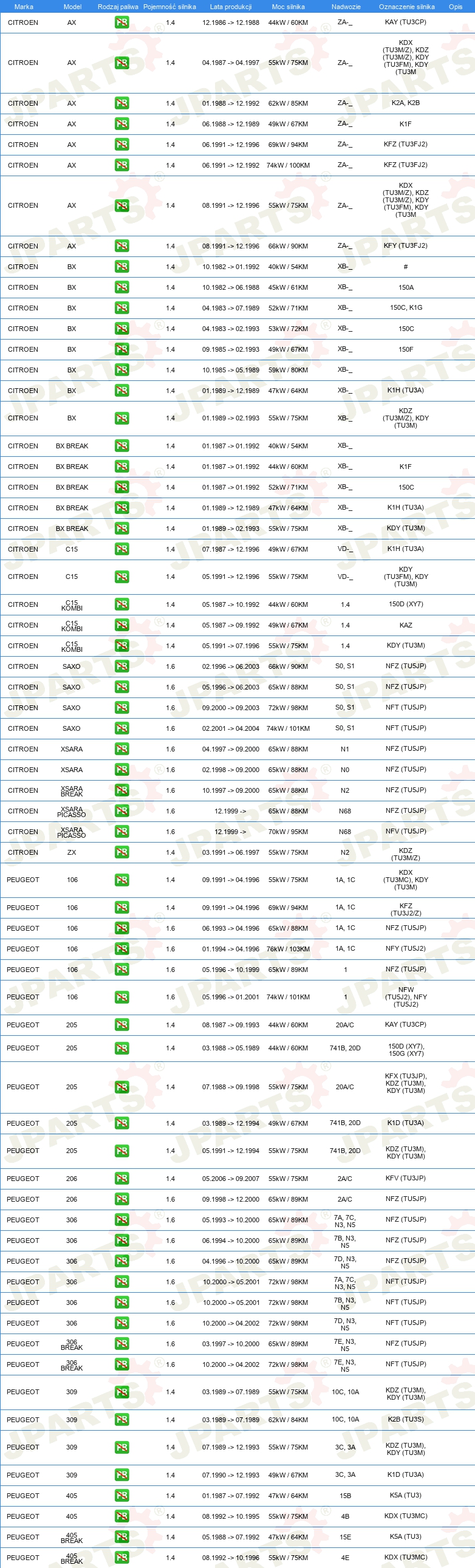Click the Rodzaj paliwa column header

[x=118, y=7]
